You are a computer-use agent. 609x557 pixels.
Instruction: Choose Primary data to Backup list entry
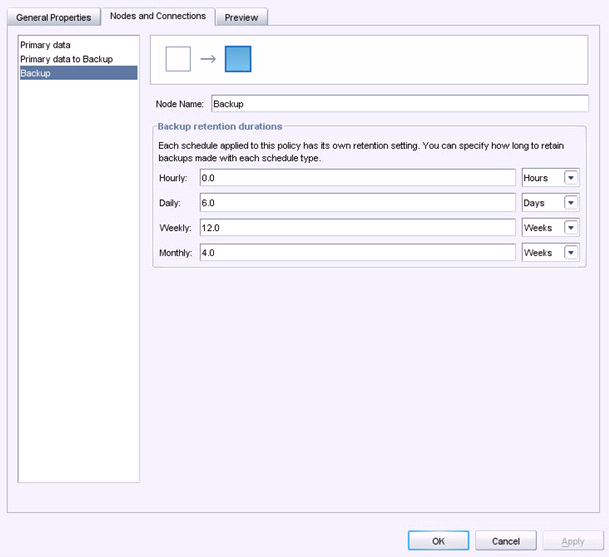tap(66, 59)
